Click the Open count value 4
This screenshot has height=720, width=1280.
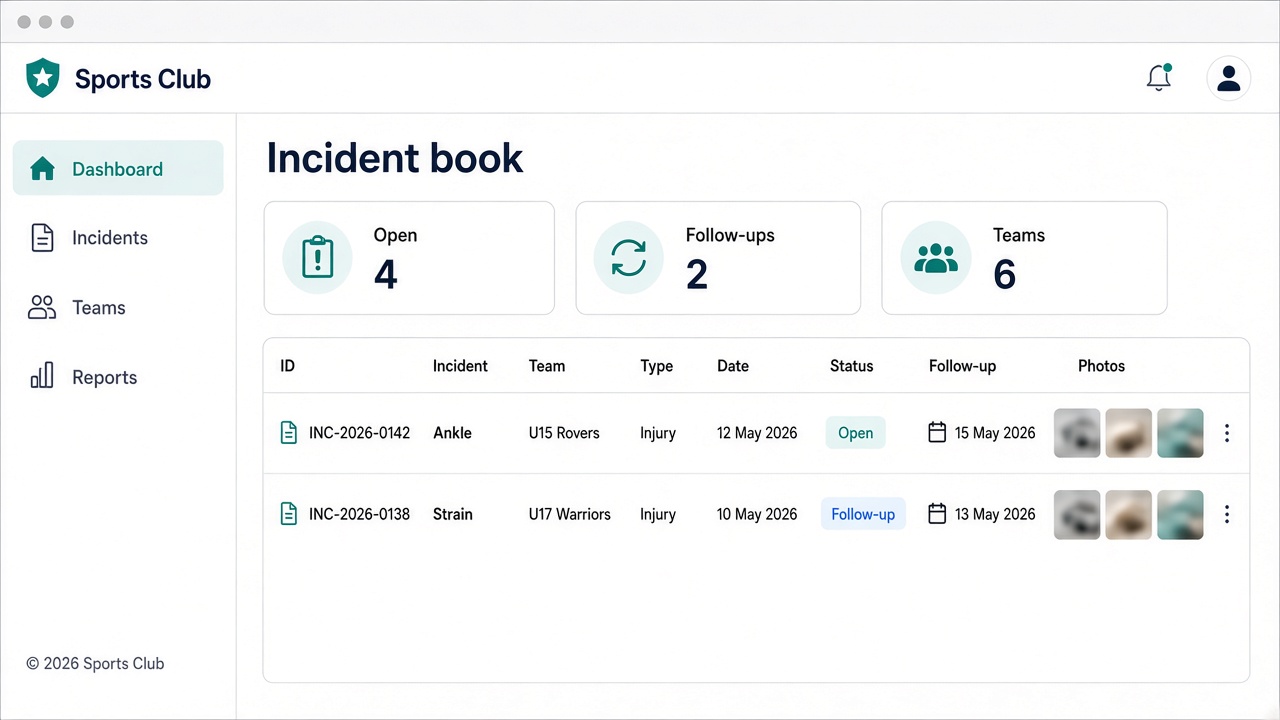(386, 274)
